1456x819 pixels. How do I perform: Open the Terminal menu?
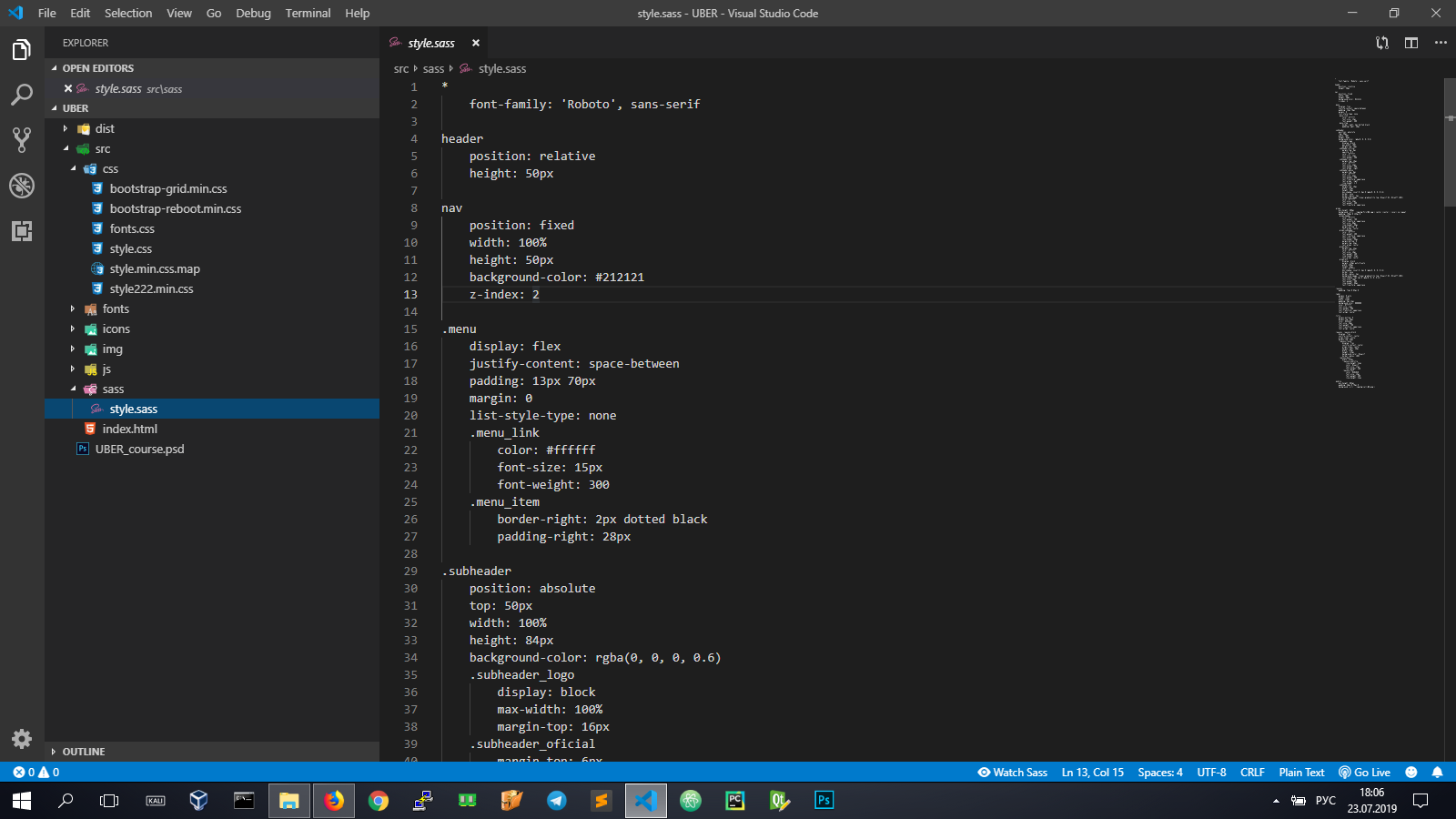[308, 13]
